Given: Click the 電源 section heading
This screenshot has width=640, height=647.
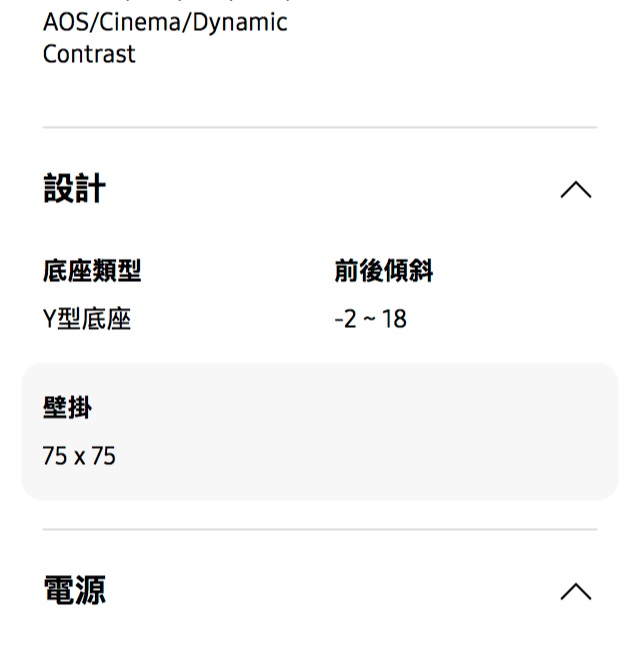Looking at the screenshot, I should pyautogui.click(x=74, y=590).
